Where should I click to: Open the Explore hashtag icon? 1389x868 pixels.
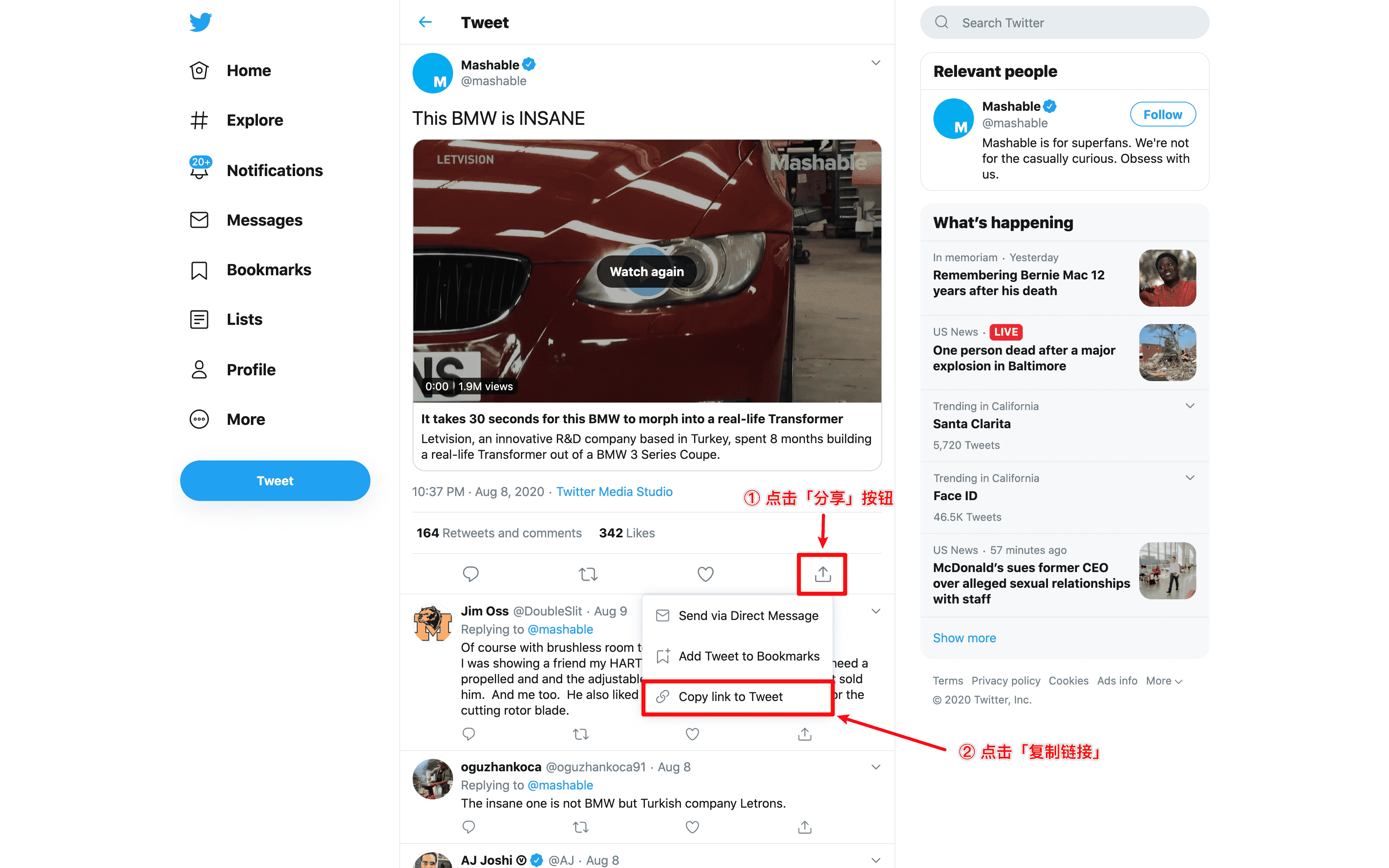(x=199, y=120)
